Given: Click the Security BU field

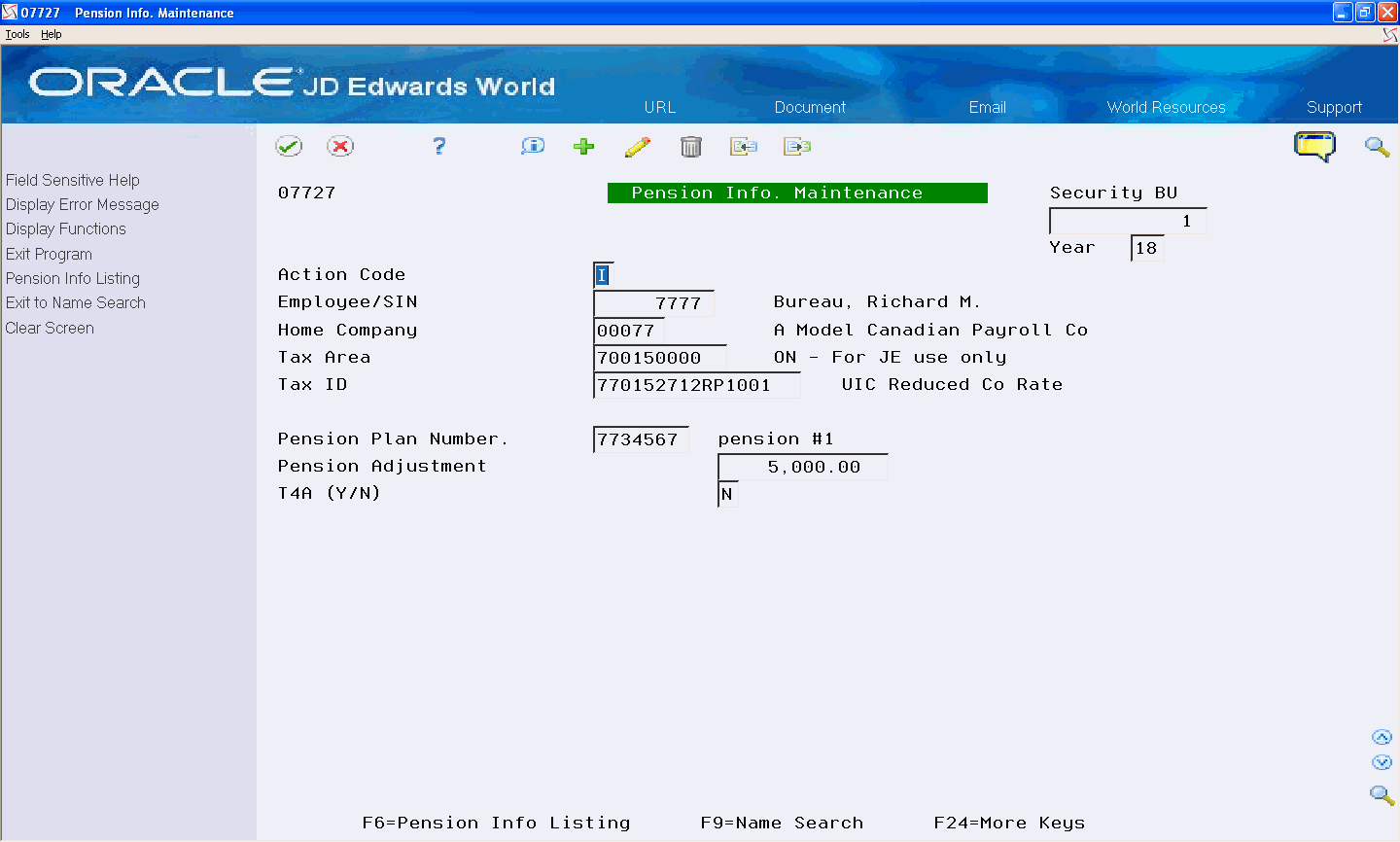Looking at the screenshot, I should click(x=1129, y=221).
